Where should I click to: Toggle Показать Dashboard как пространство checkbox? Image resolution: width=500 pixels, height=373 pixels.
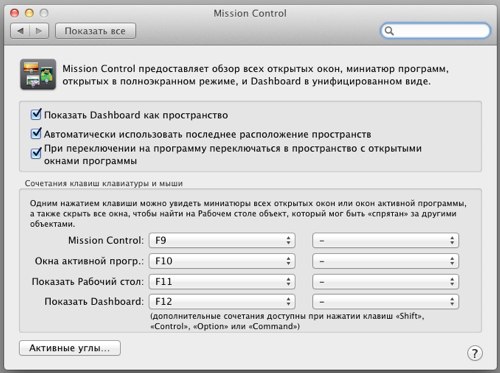point(36,114)
